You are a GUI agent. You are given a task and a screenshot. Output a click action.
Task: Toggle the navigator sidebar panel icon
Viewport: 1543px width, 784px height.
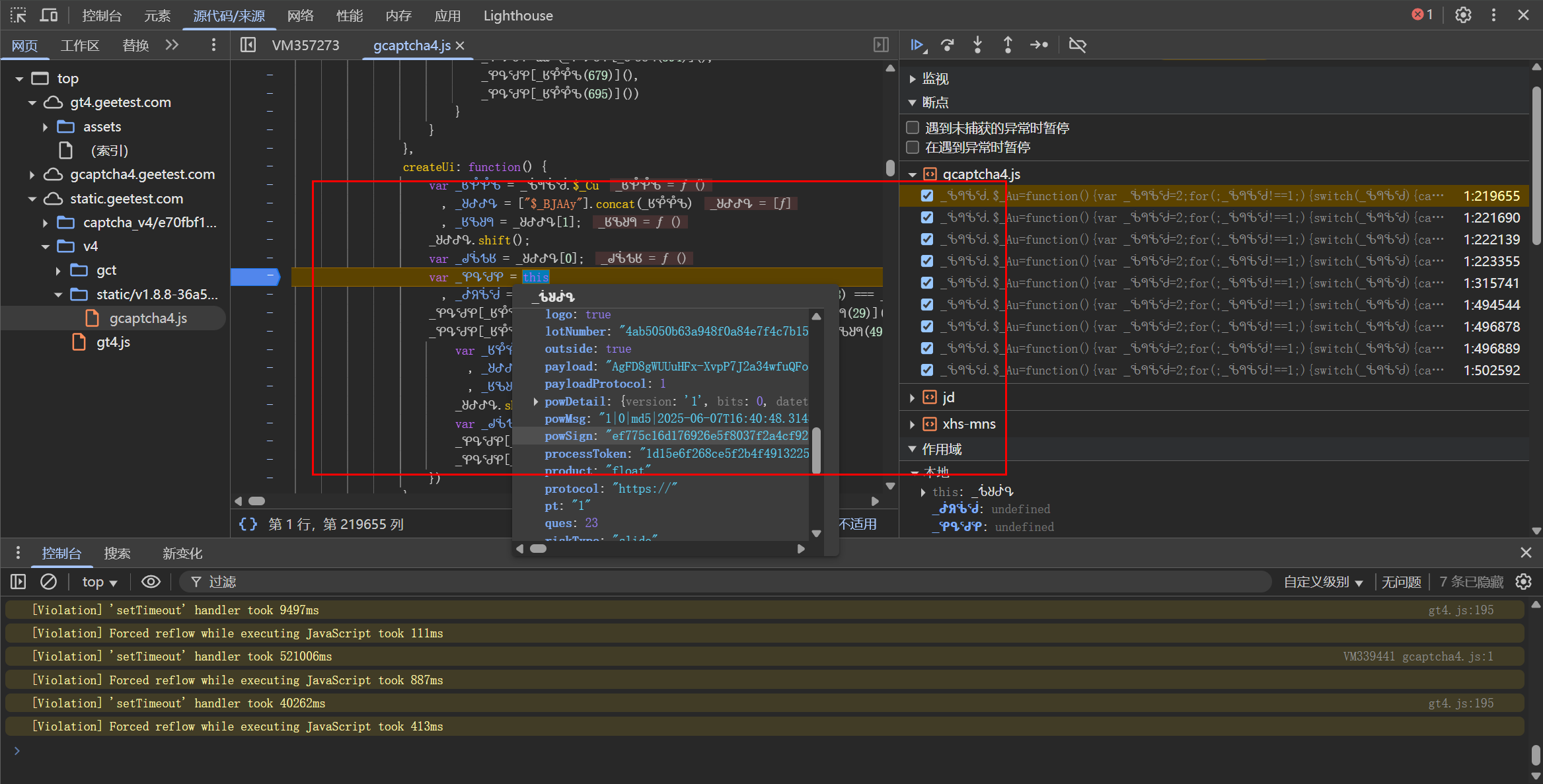tap(248, 45)
